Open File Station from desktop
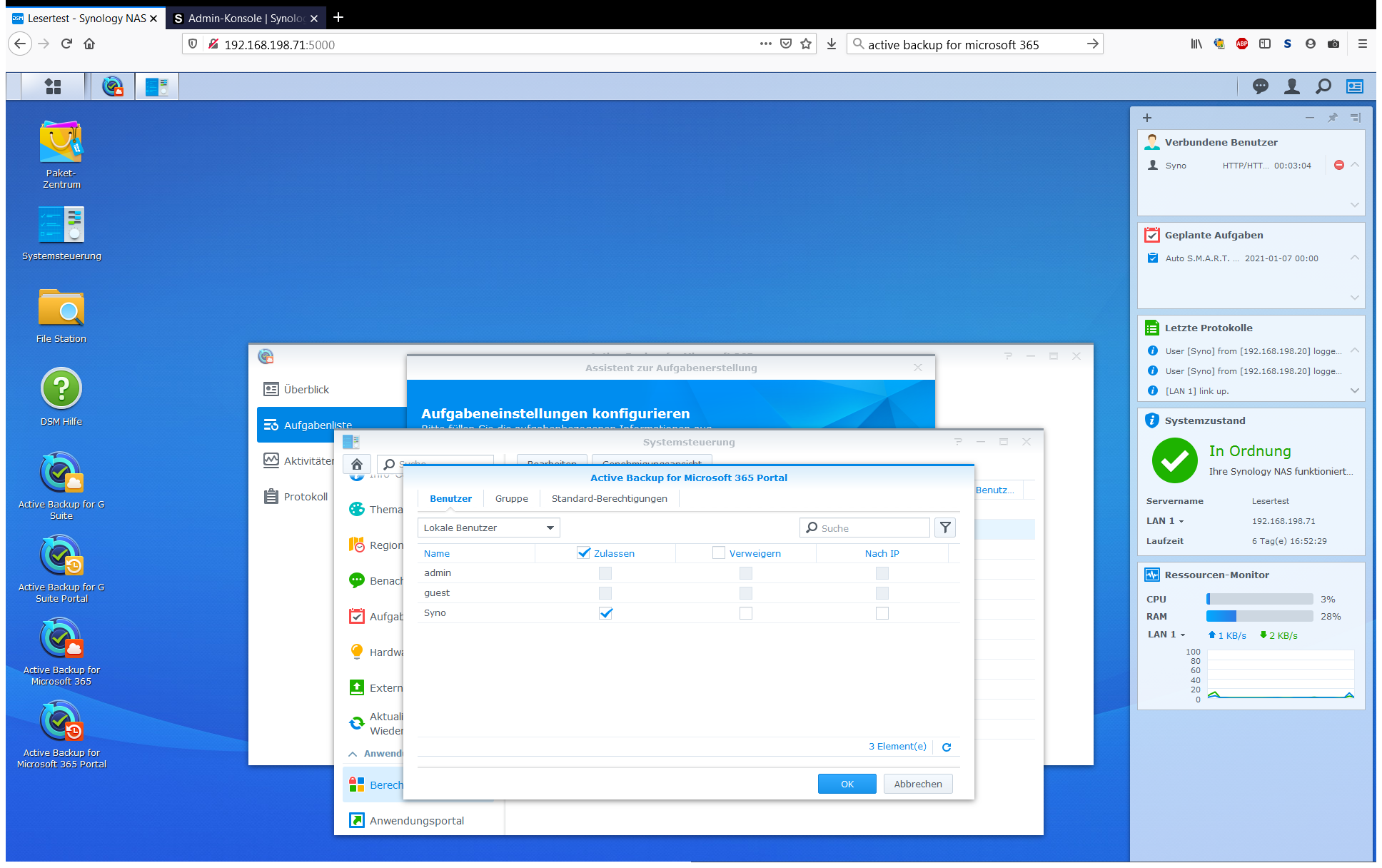 tap(61, 308)
